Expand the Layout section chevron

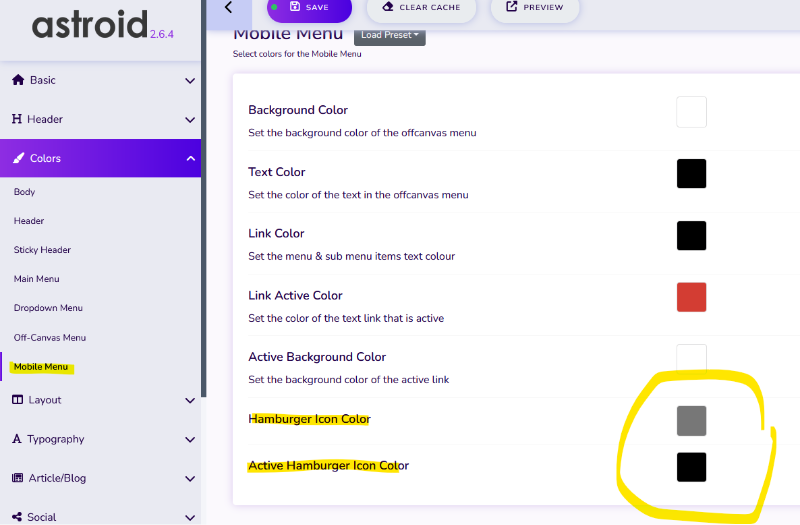click(x=190, y=401)
